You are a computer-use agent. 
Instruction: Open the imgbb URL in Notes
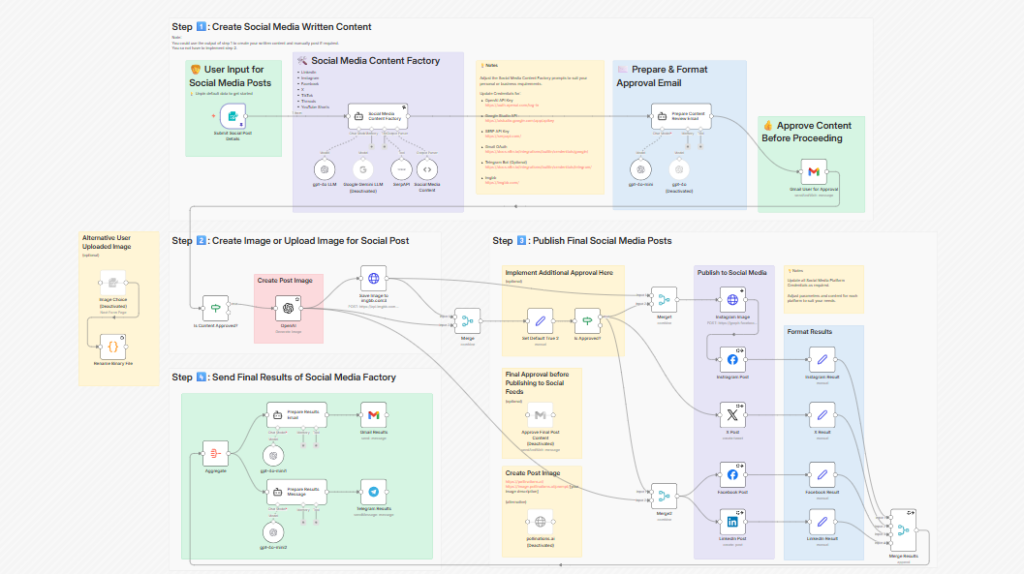pyautogui.click(x=502, y=183)
